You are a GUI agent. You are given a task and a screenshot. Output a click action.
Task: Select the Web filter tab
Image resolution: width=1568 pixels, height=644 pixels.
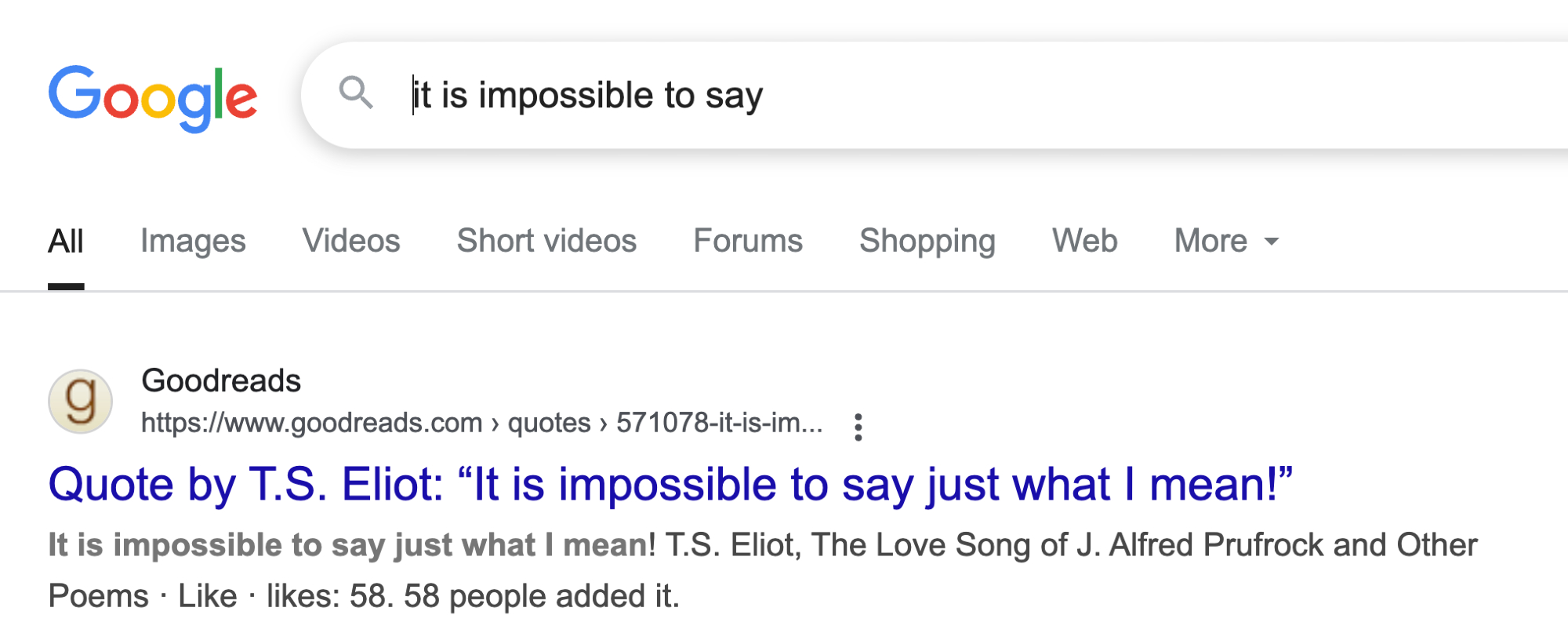(x=1084, y=242)
